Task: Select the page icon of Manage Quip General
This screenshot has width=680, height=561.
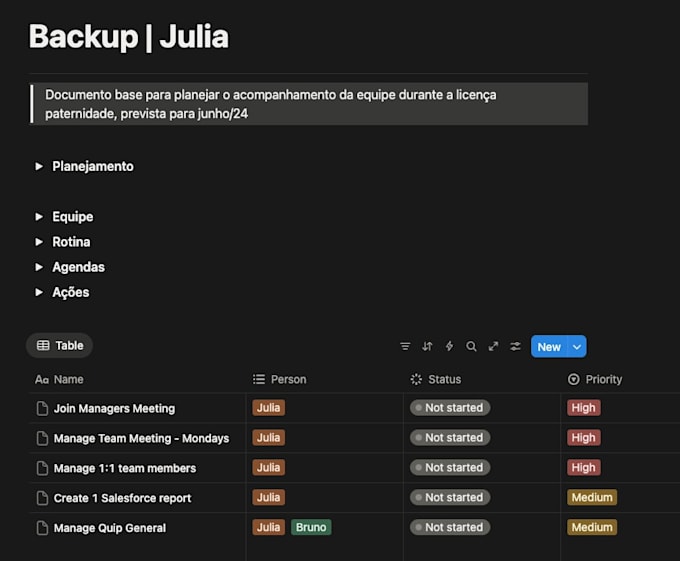Action: (x=42, y=528)
